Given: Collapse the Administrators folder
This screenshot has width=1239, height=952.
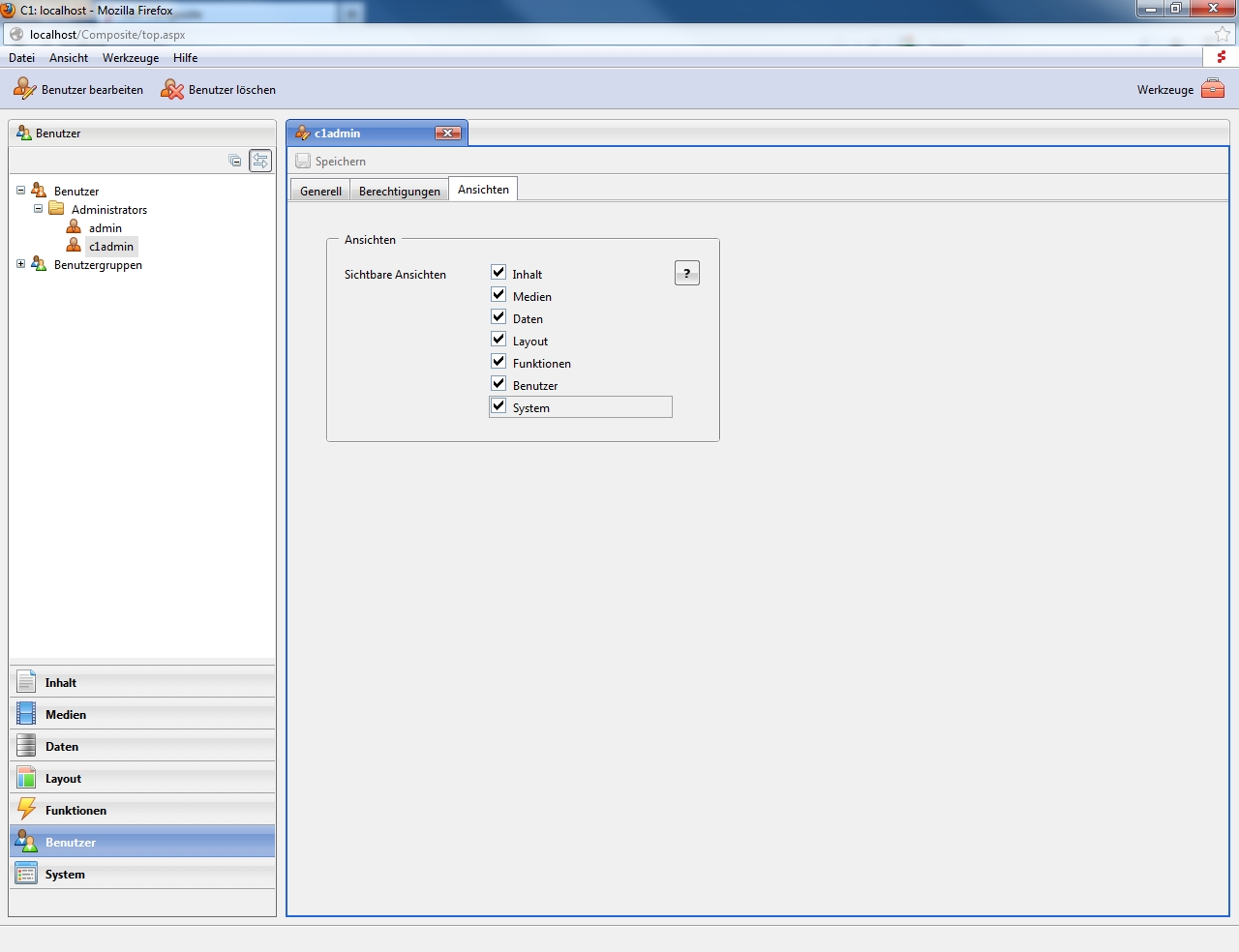Looking at the screenshot, I should [38, 209].
